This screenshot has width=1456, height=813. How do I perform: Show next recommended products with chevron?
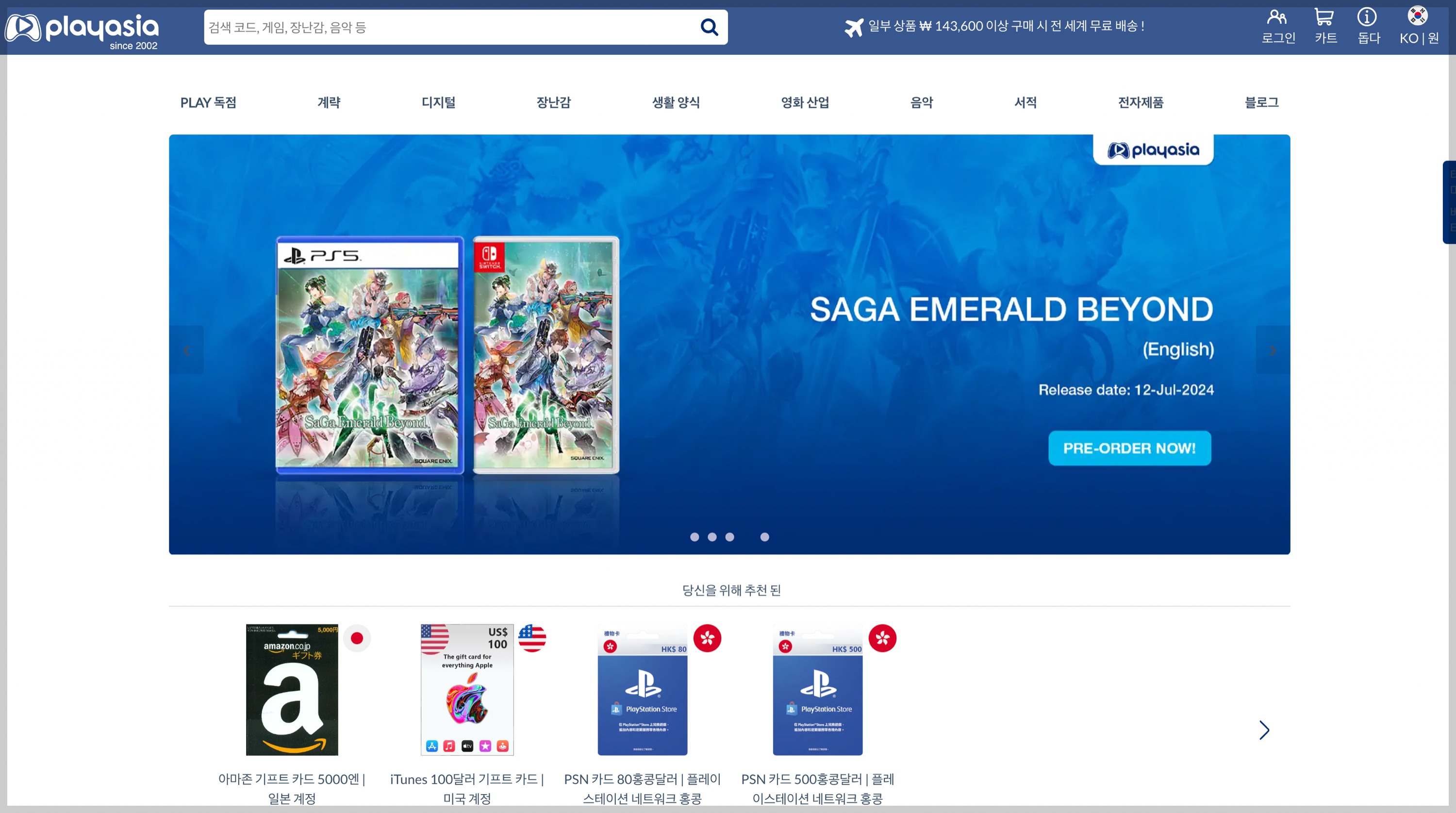tap(1264, 730)
